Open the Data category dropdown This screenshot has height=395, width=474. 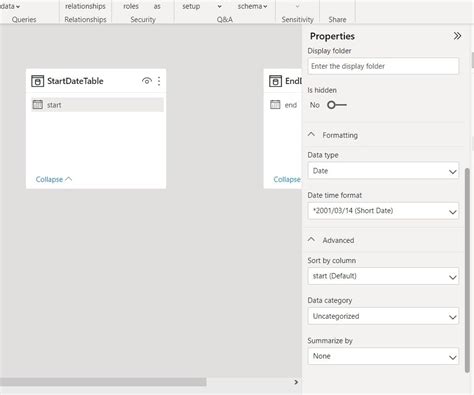point(383,316)
